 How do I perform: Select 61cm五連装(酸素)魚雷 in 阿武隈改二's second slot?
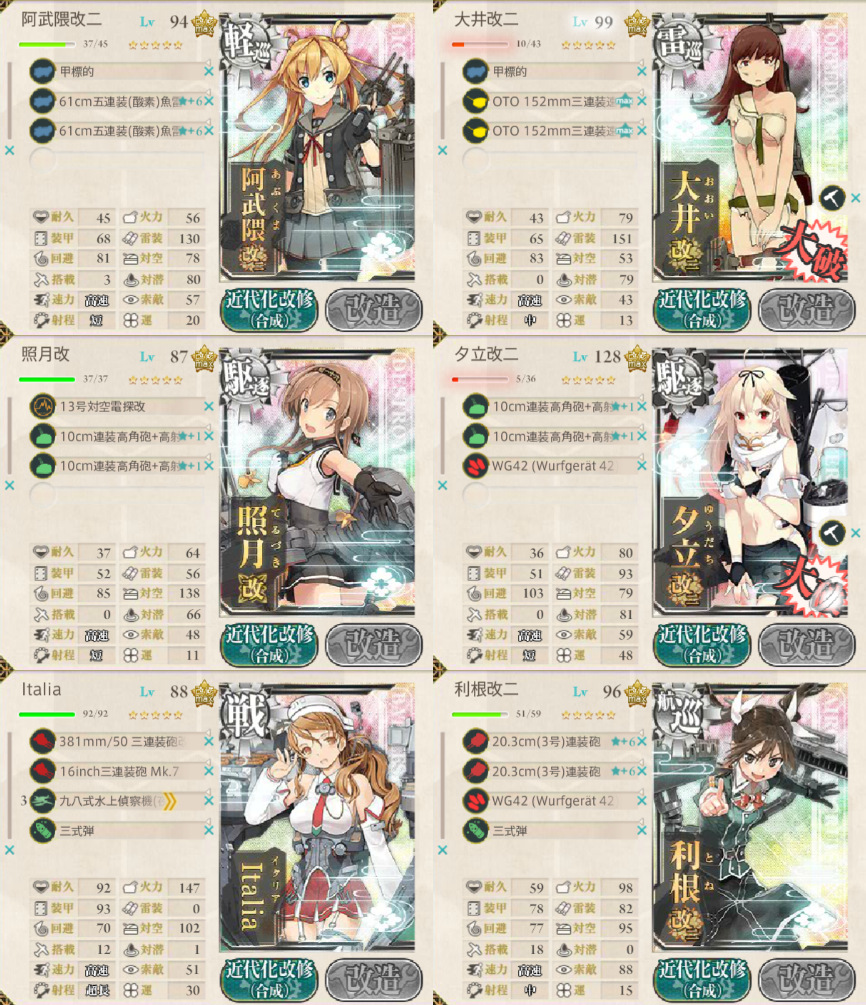(119, 101)
